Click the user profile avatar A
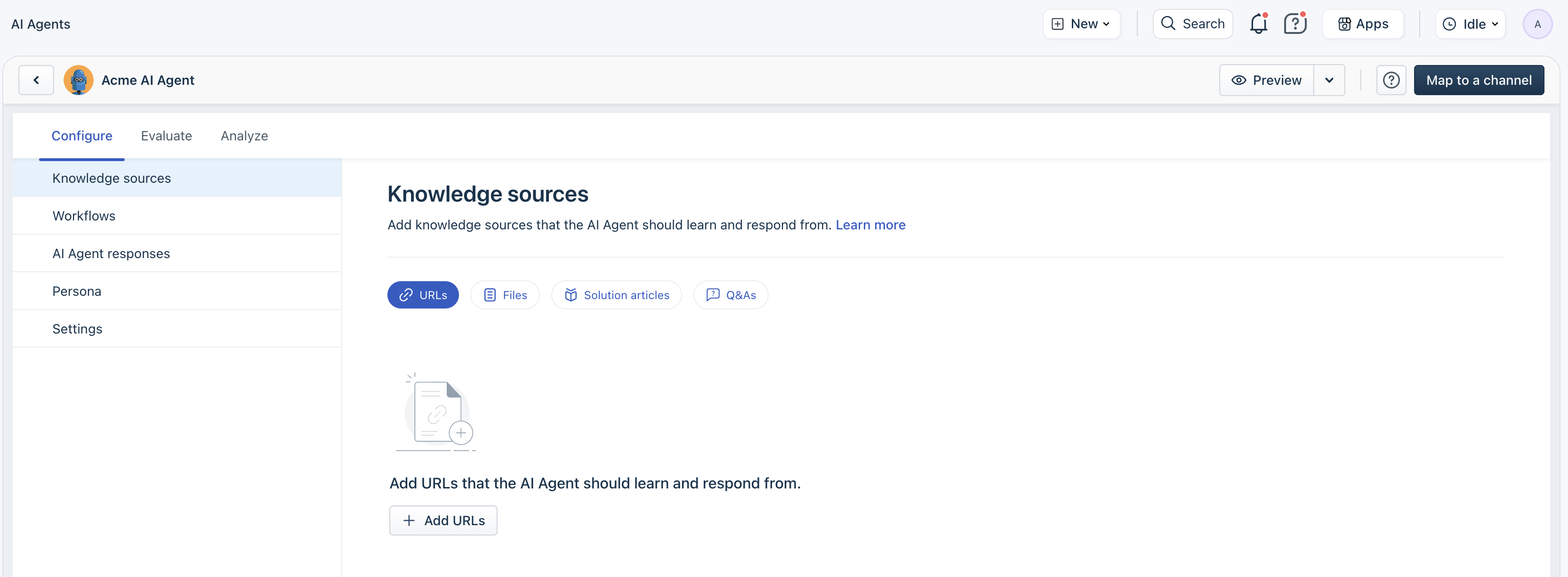The width and height of the screenshot is (1568, 577). 1537,24
